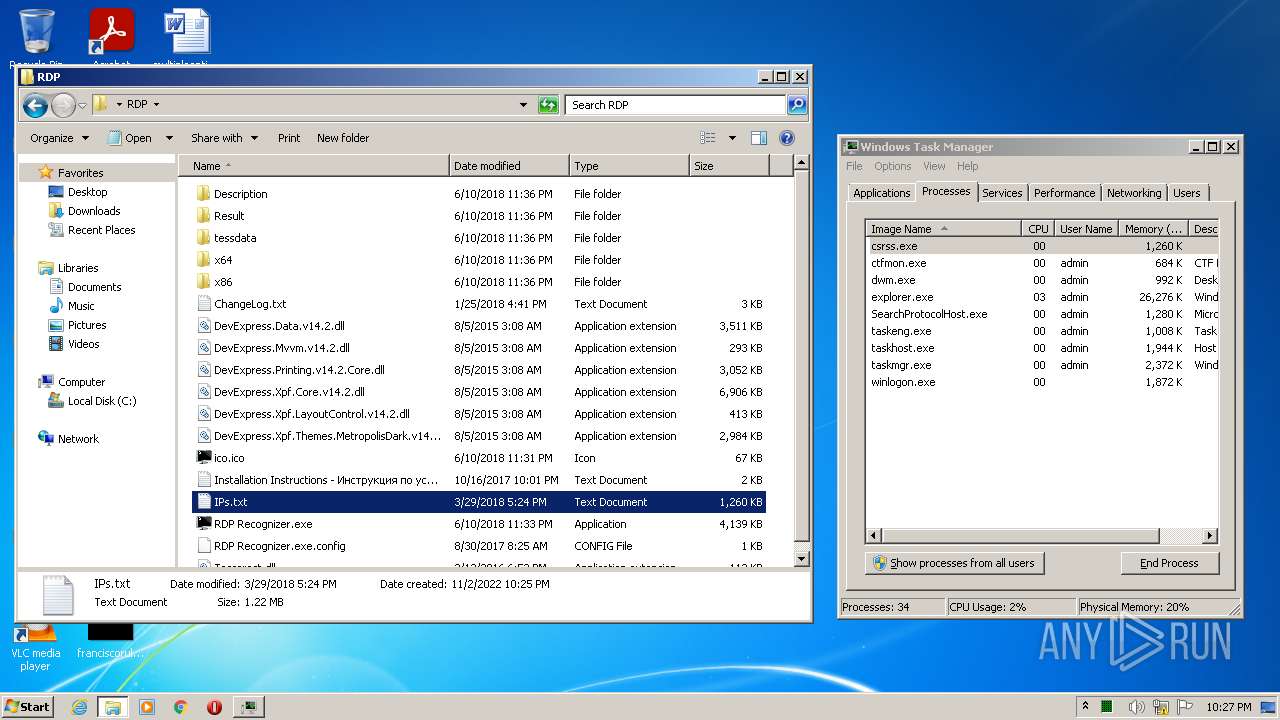This screenshot has width=1280, height=720.
Task: Click the search magnifier icon
Action: (796, 104)
